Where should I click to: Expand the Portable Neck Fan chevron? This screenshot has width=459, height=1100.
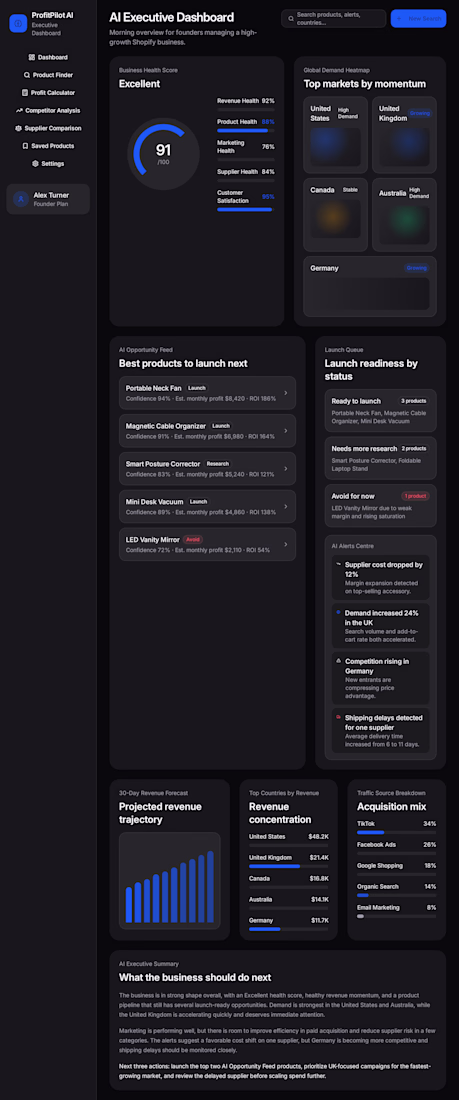tap(286, 393)
